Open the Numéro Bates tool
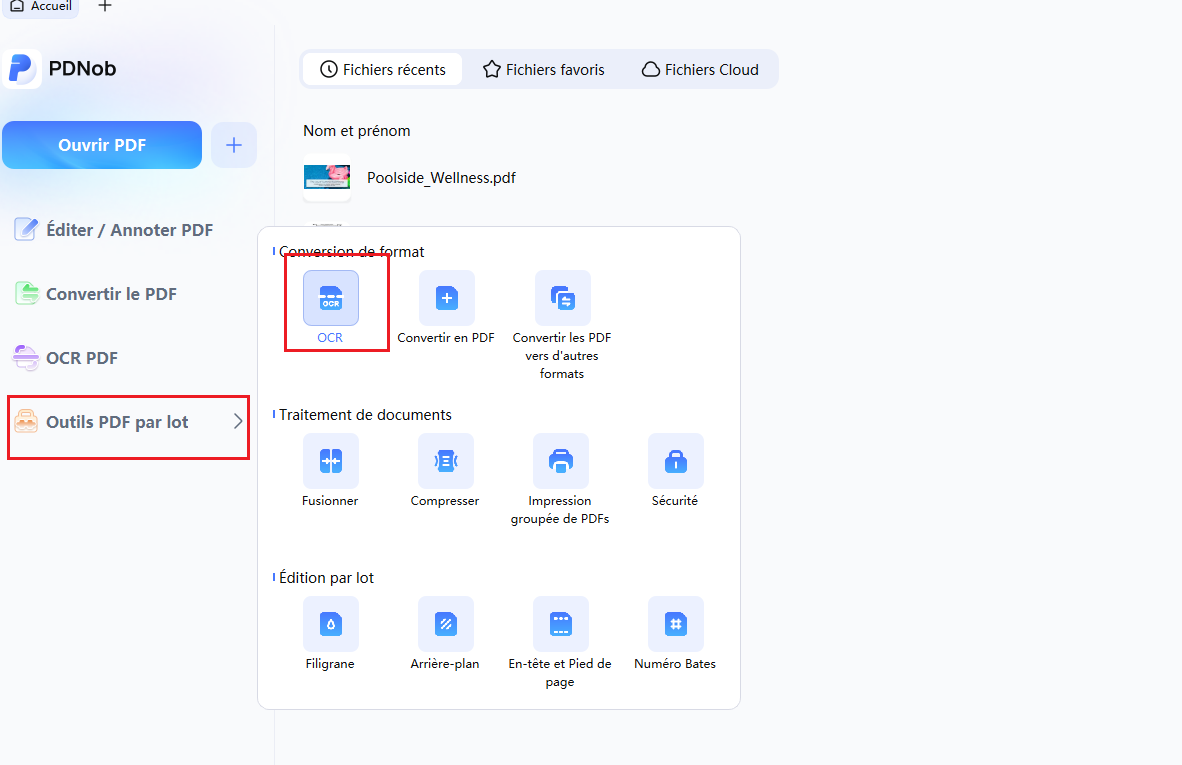Viewport: 1182px width, 765px height. click(675, 623)
